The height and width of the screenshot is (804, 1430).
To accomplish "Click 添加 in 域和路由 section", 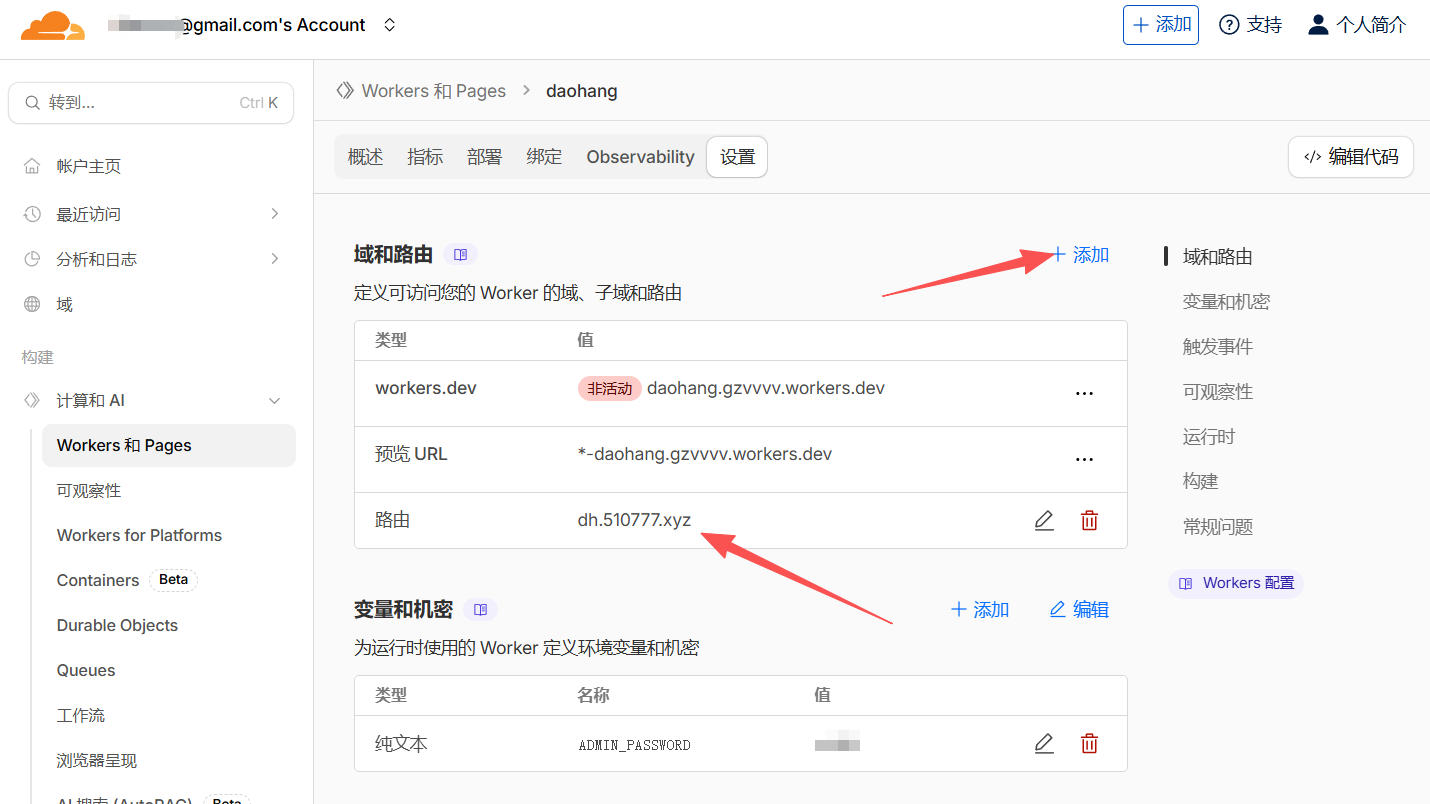I will pos(1080,255).
